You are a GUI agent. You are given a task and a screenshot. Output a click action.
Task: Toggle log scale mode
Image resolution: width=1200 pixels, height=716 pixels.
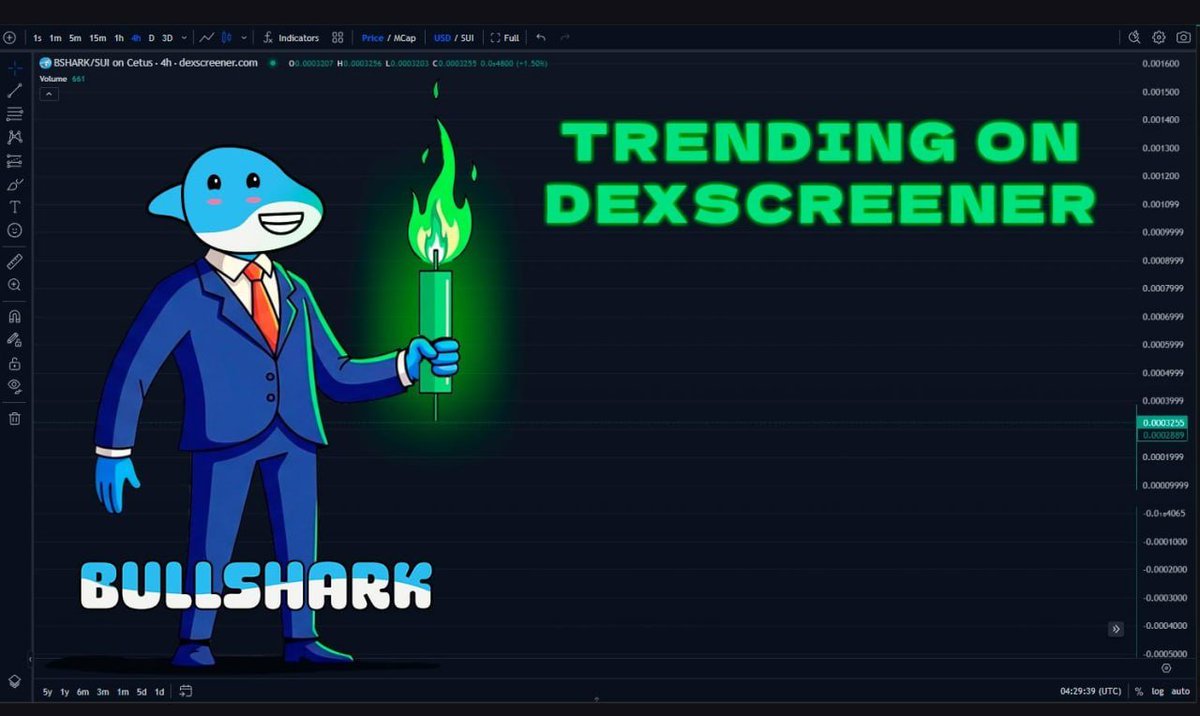(1158, 692)
